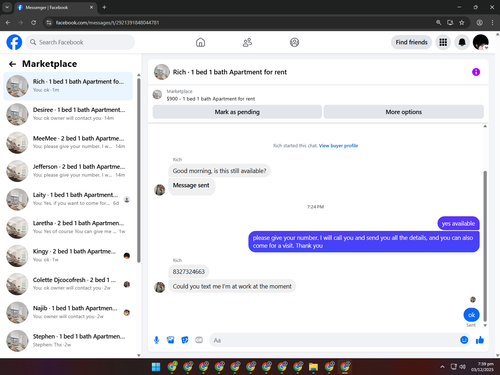Viewport: 500px width, 375px height.
Task: Bookmark this page with the star
Action: point(462,22)
